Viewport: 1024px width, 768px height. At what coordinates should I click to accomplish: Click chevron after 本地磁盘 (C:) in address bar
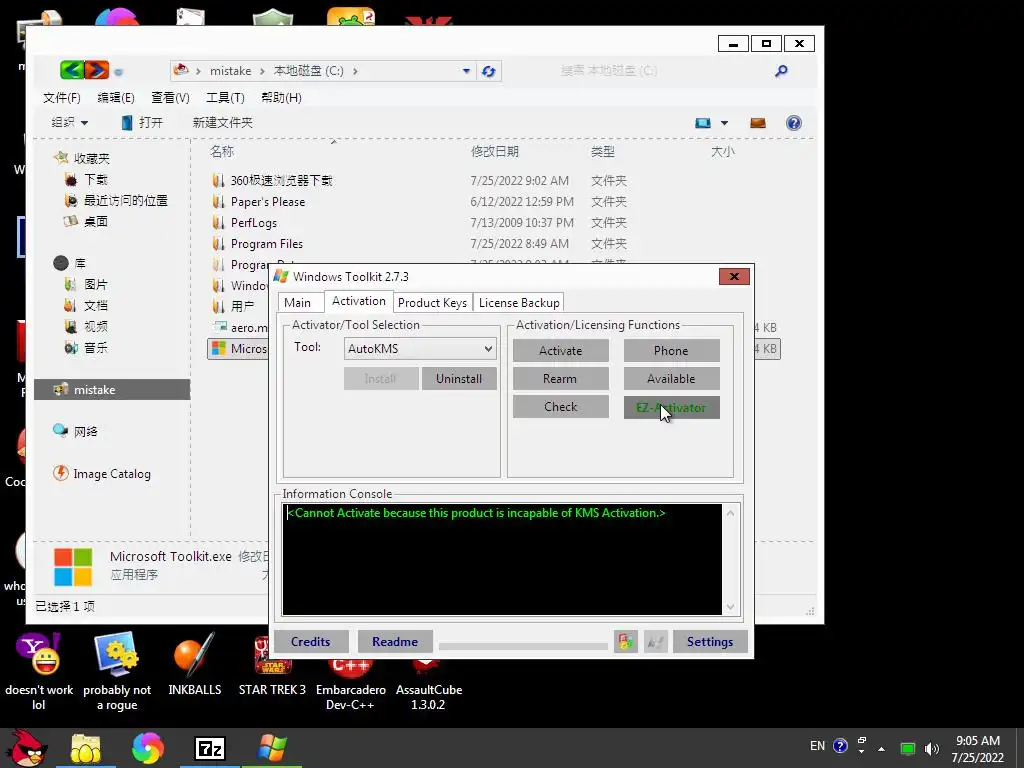click(355, 71)
